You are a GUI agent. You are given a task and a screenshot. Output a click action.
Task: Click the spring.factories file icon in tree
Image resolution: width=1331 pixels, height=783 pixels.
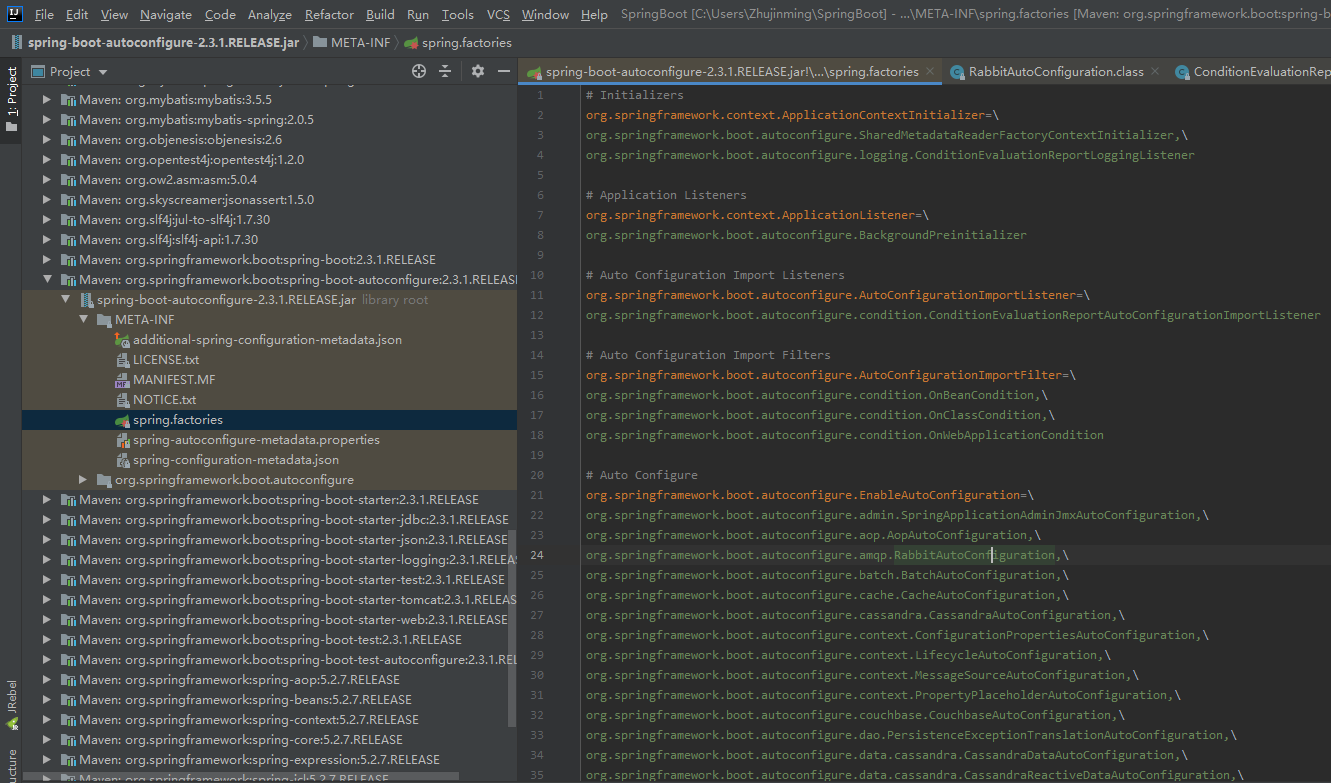[x=122, y=420]
